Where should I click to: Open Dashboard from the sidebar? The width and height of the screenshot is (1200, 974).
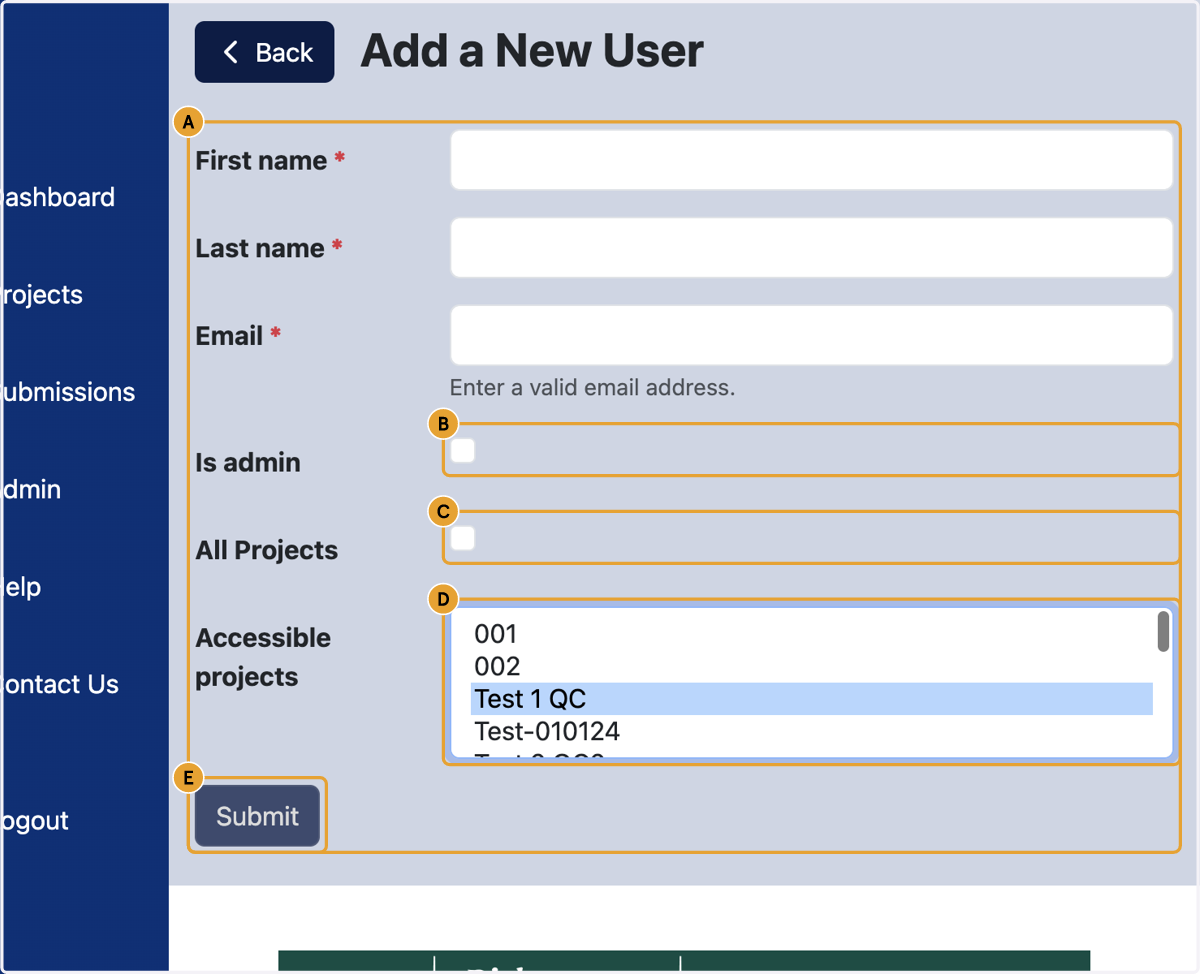pos(57,197)
